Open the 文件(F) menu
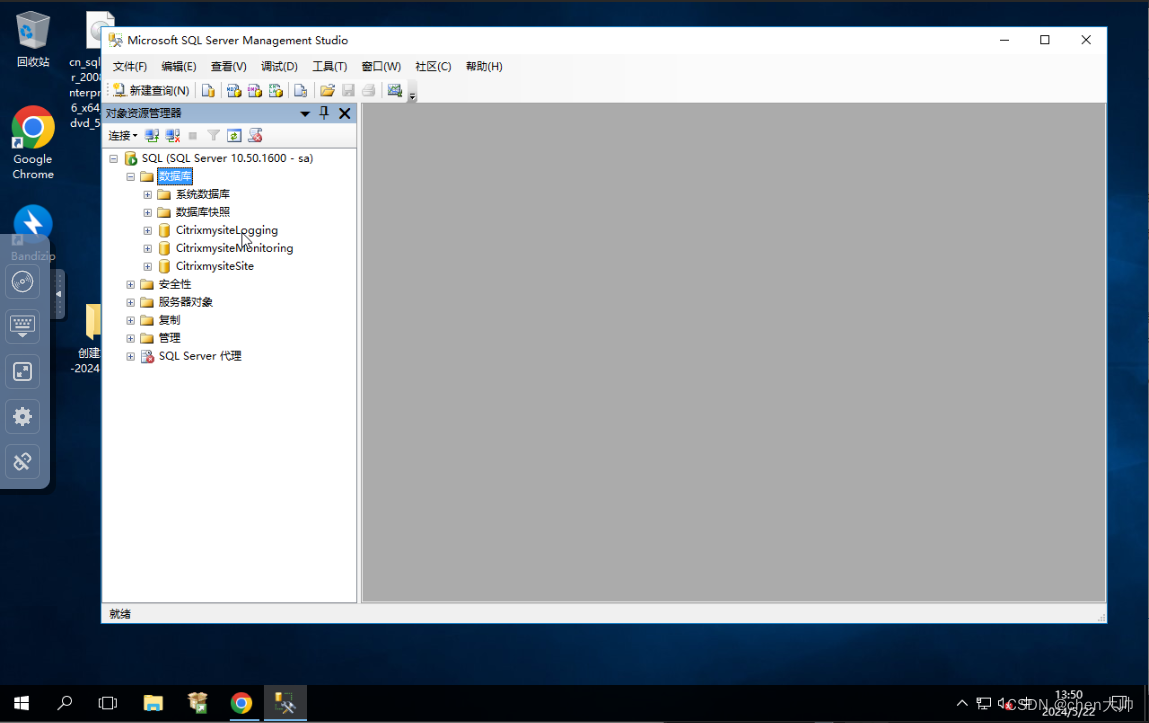This screenshot has width=1149, height=723. coord(130,66)
